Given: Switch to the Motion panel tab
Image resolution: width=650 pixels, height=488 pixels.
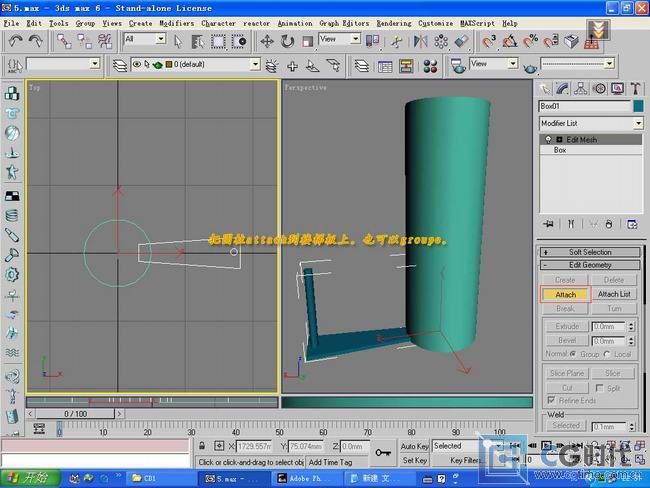Looking at the screenshot, I should [x=599, y=89].
